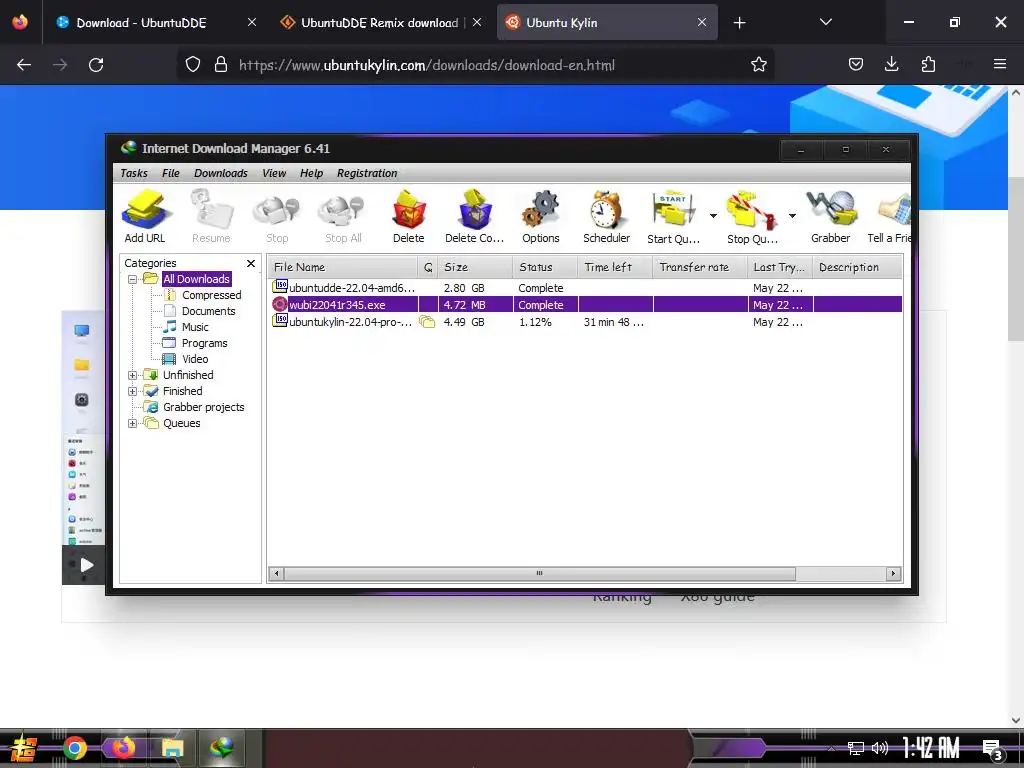Open the File menu in IDM
Viewport: 1024px width, 768px height.
[x=170, y=173]
